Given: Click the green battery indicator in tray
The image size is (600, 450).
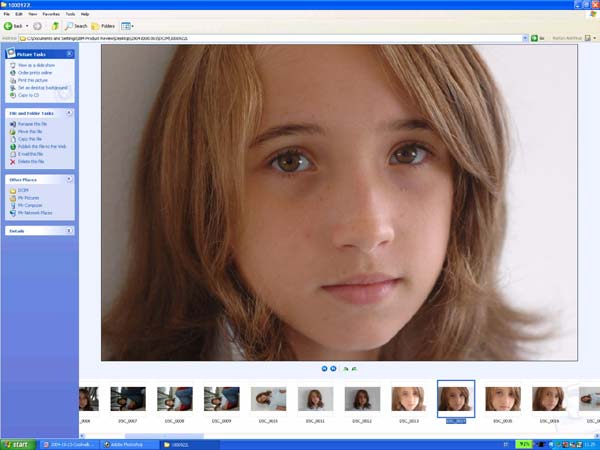Looking at the screenshot, I should click(x=524, y=444).
